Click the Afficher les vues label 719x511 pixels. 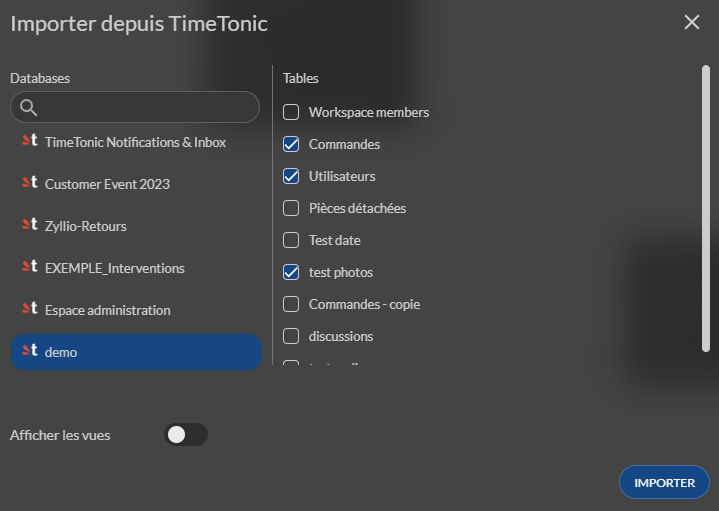tap(60, 435)
